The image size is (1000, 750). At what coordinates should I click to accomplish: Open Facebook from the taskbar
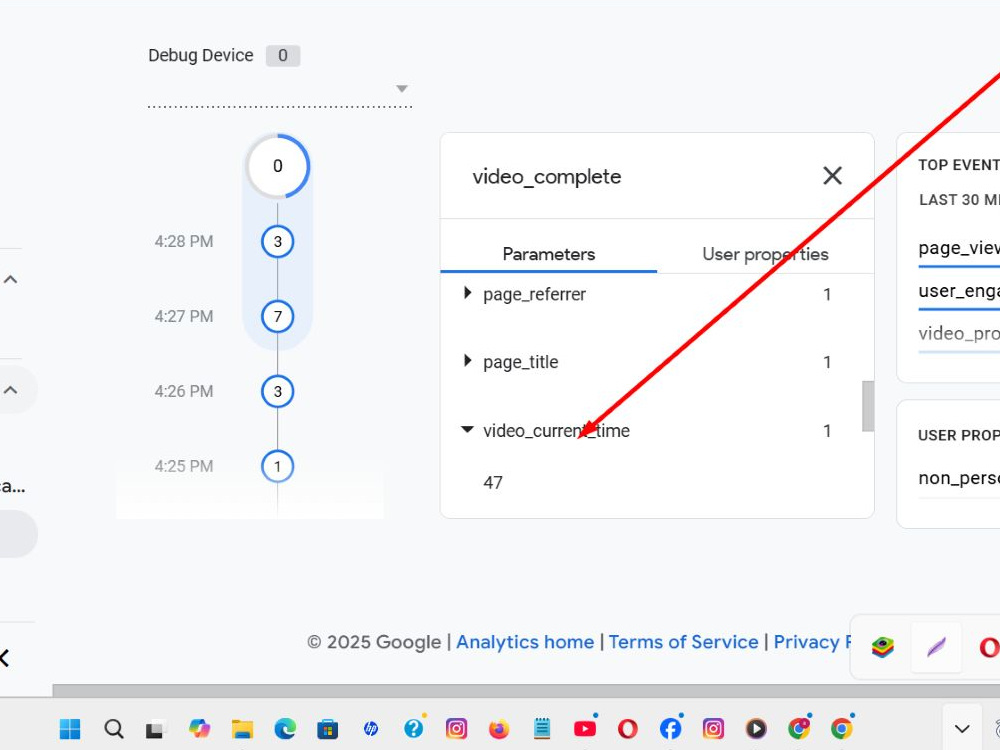click(670, 729)
